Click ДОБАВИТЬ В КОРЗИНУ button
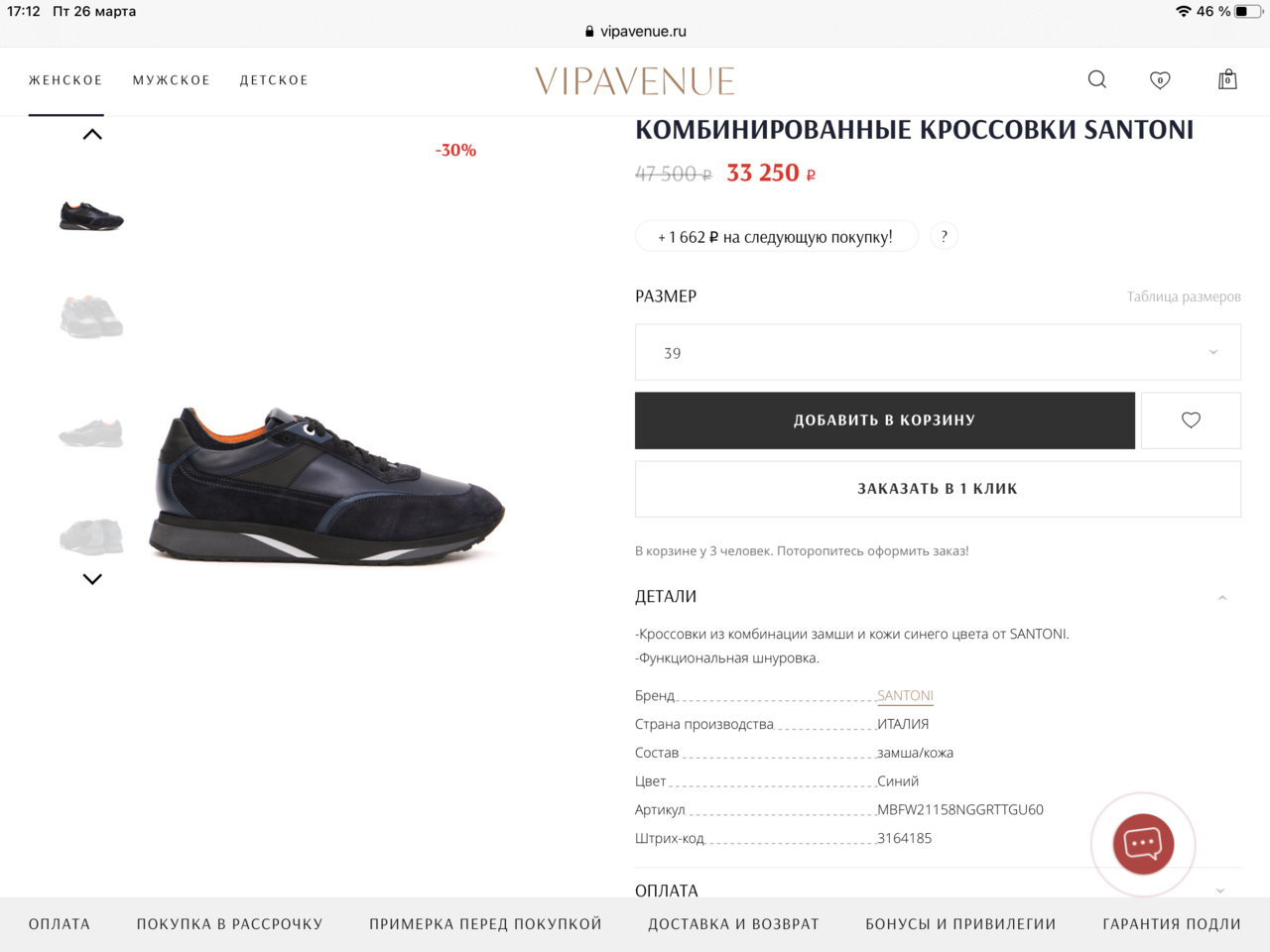 (x=885, y=420)
